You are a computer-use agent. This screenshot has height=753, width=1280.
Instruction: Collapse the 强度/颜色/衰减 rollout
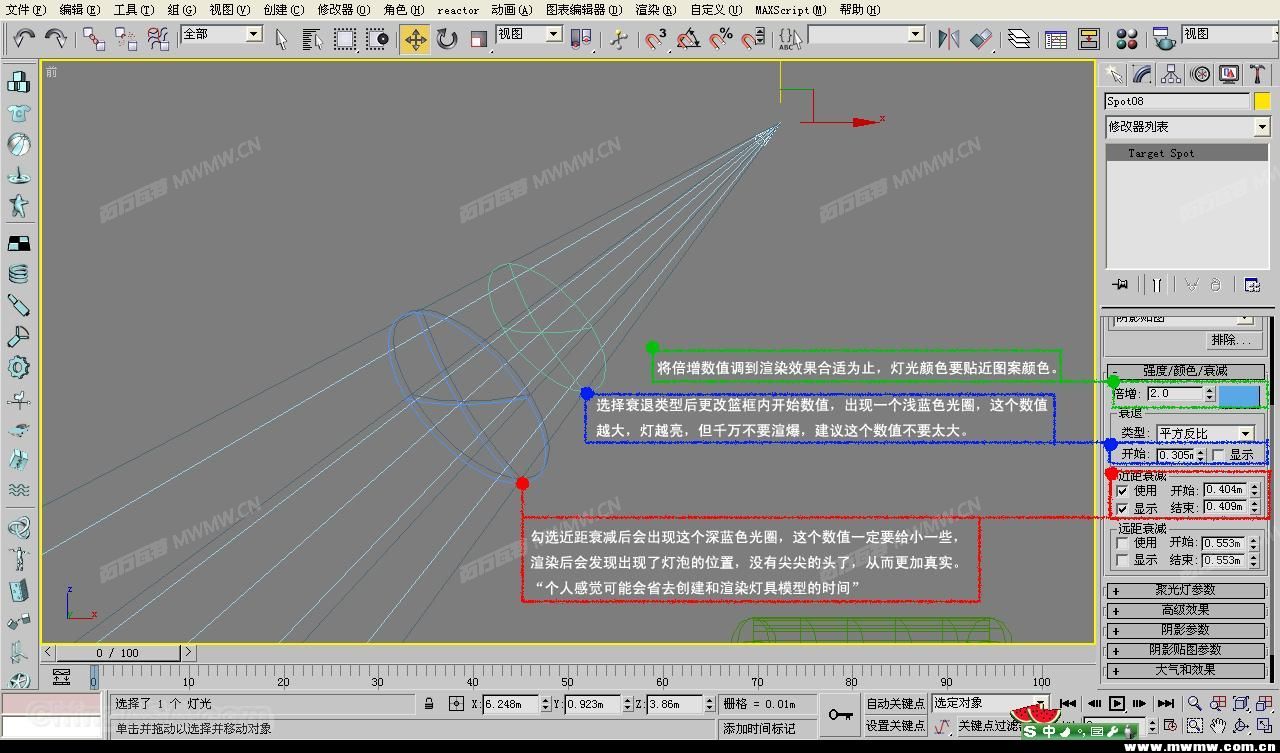pos(1185,371)
